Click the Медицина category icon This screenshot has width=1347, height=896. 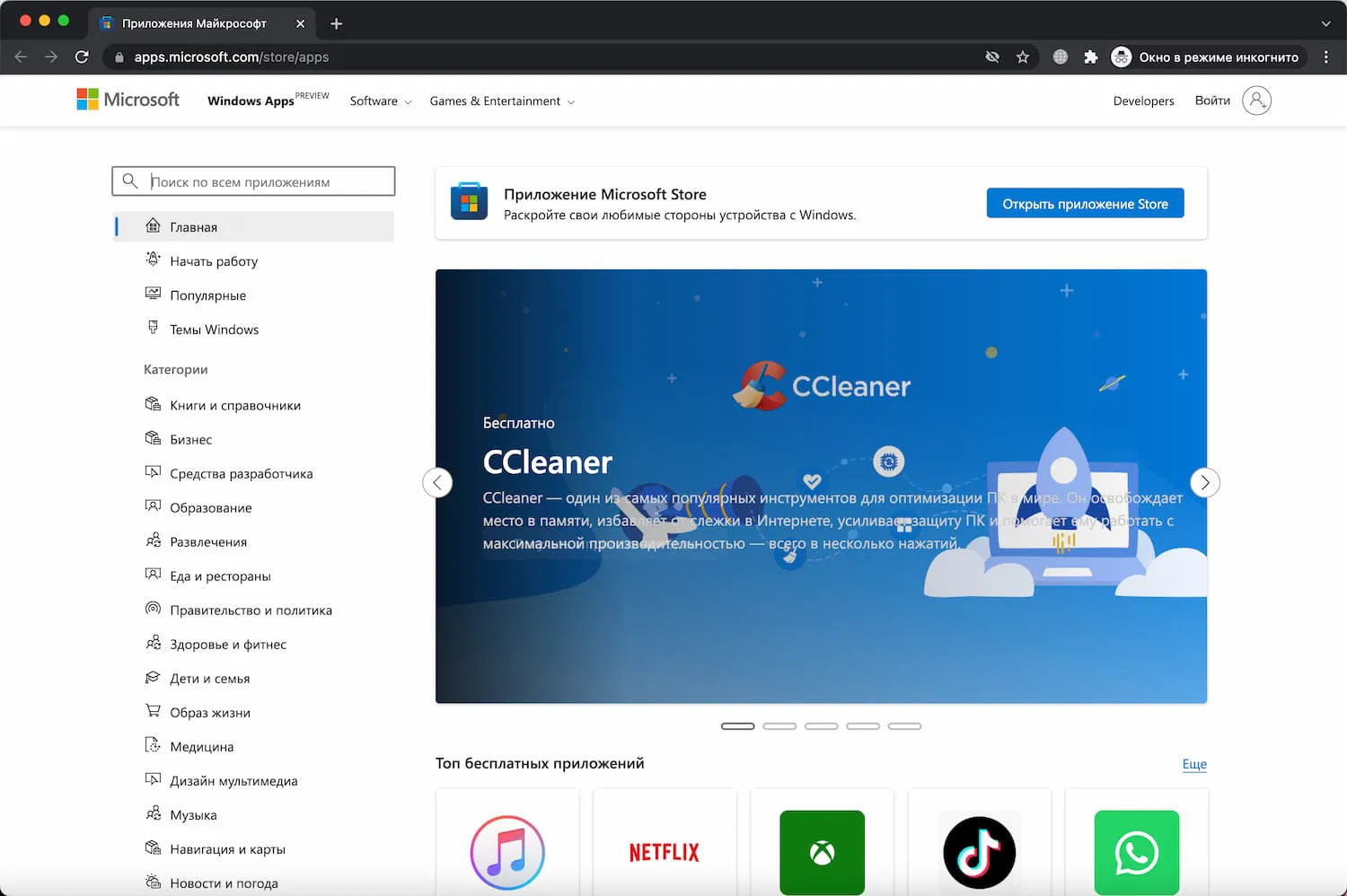(x=153, y=746)
